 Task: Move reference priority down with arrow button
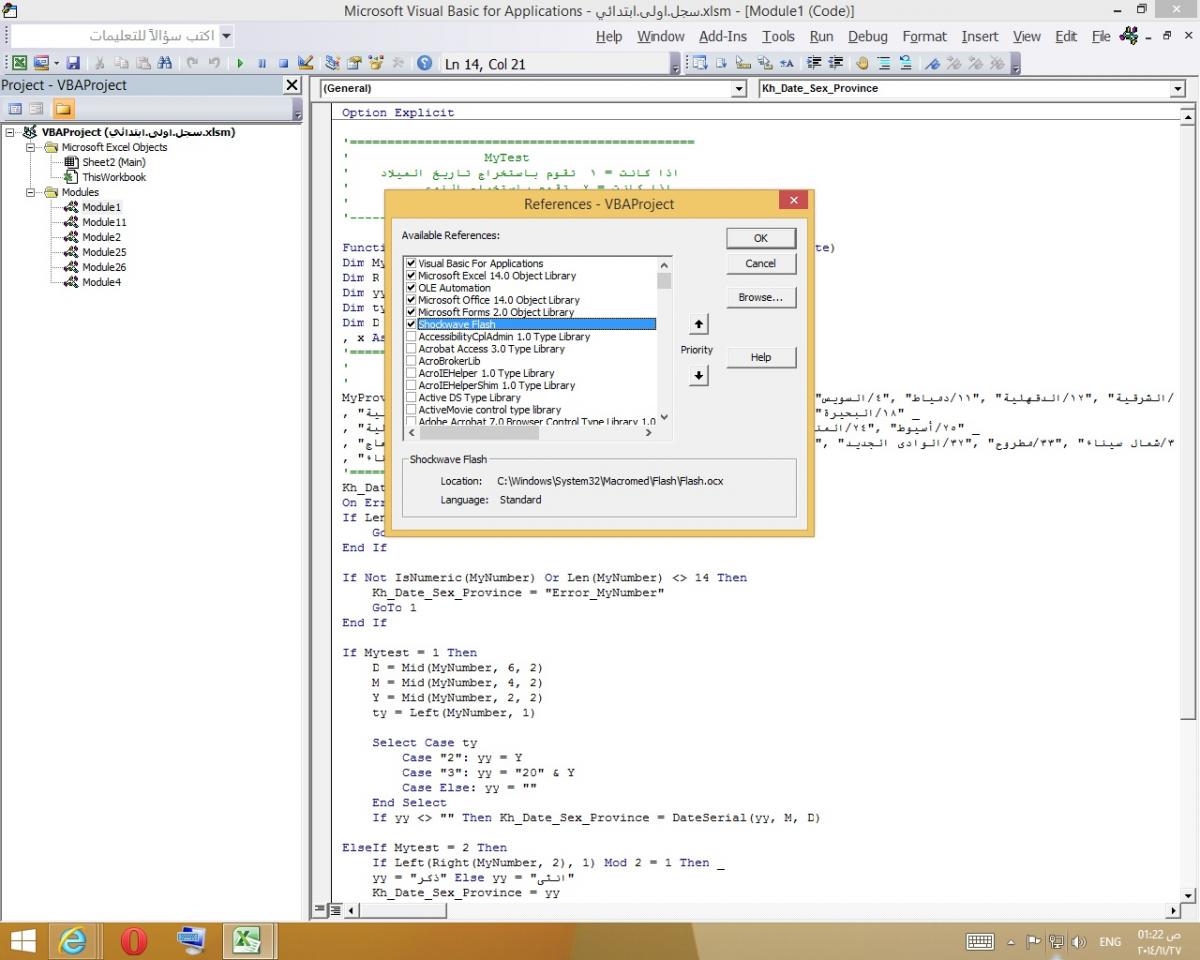tap(698, 376)
